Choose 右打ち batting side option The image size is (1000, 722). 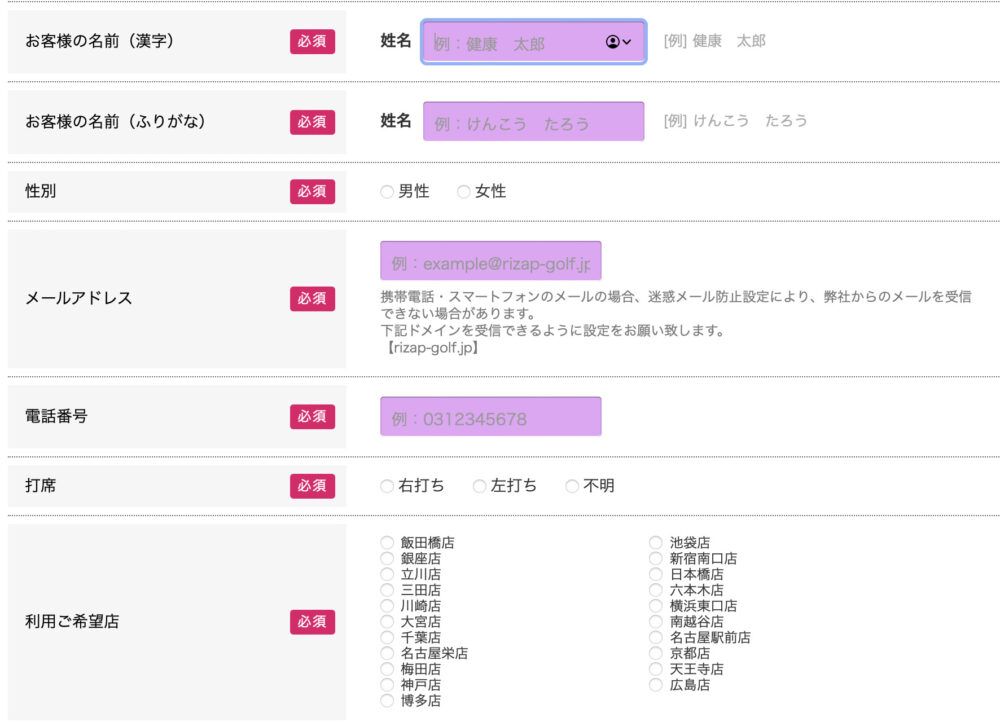386,486
